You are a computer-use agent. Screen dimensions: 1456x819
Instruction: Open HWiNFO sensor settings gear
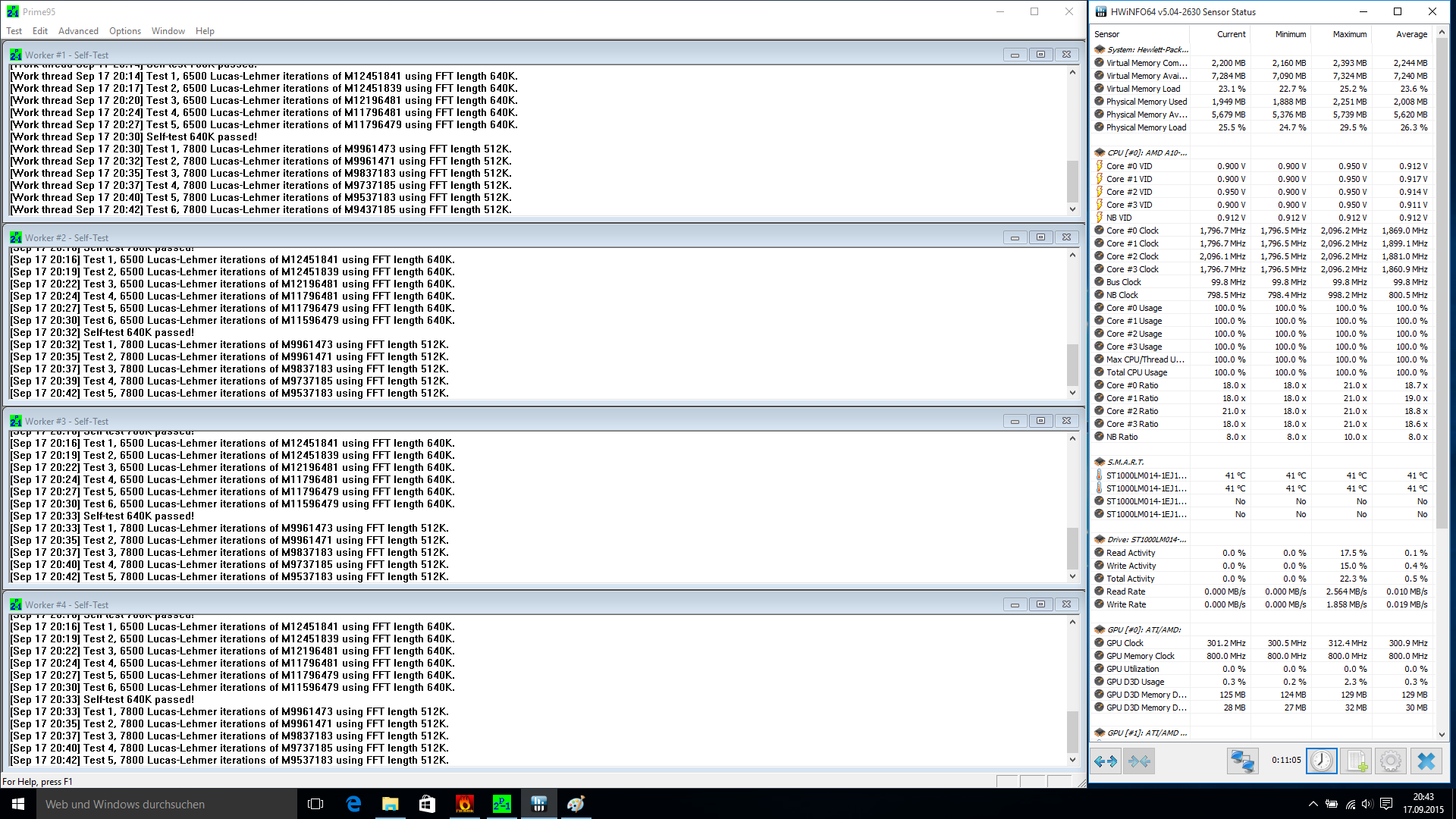click(x=1390, y=761)
